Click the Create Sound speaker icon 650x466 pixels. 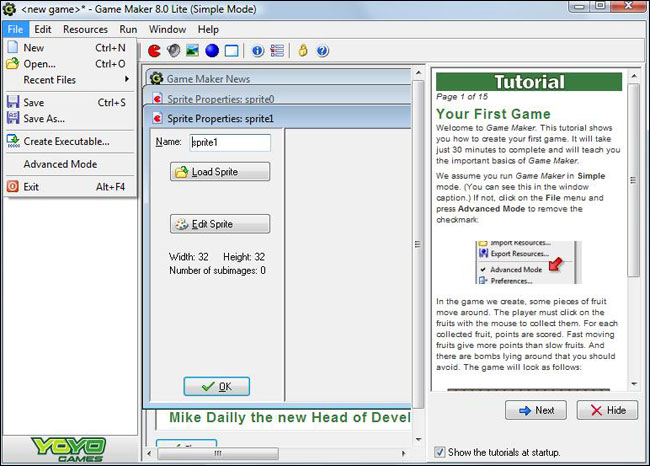tap(174, 50)
